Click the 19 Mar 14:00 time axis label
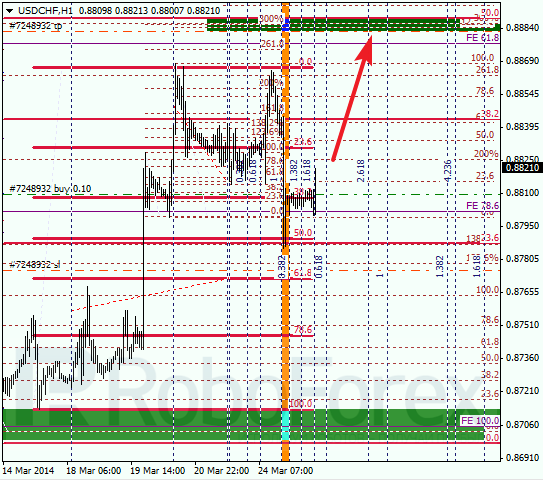The width and height of the screenshot is (543, 480). 158,471
